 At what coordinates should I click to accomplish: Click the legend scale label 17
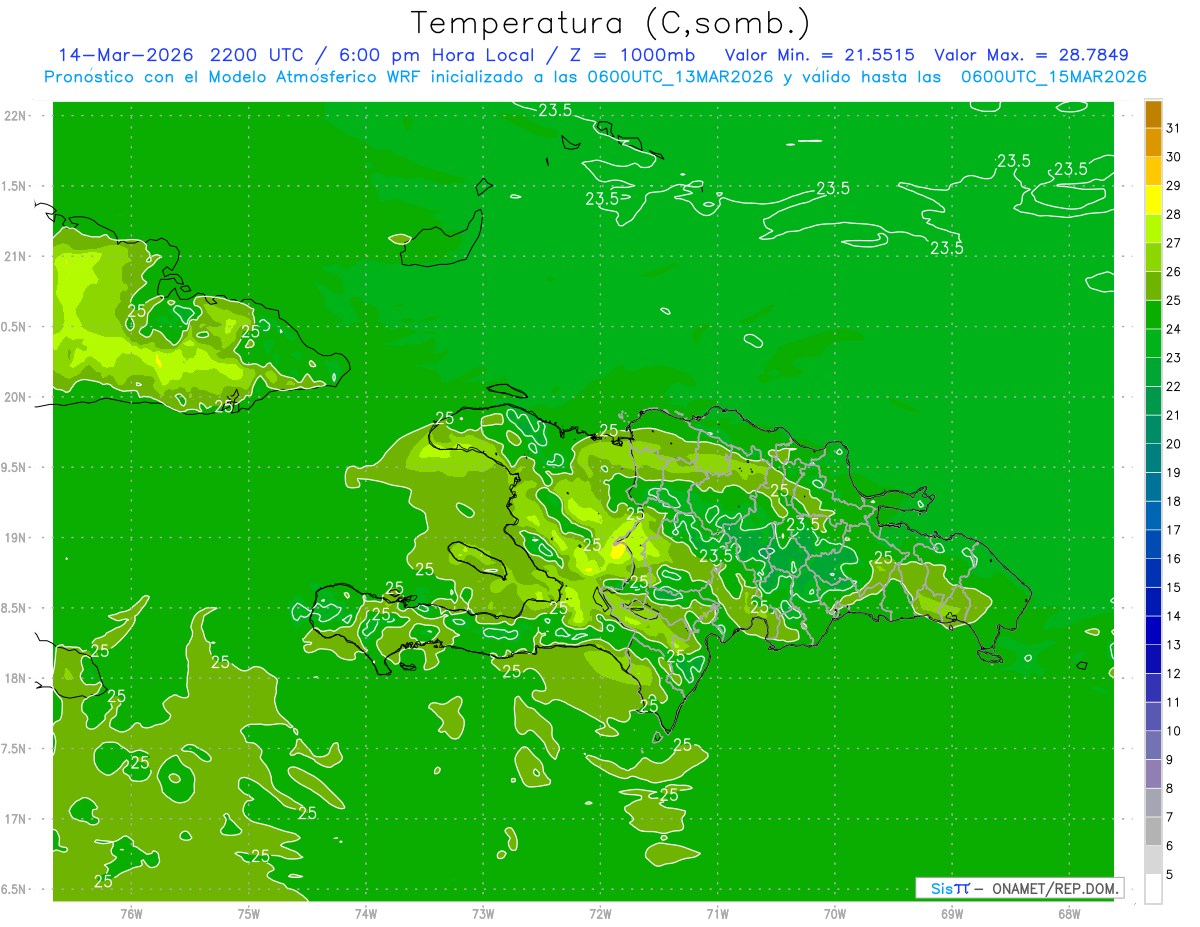tap(1174, 530)
